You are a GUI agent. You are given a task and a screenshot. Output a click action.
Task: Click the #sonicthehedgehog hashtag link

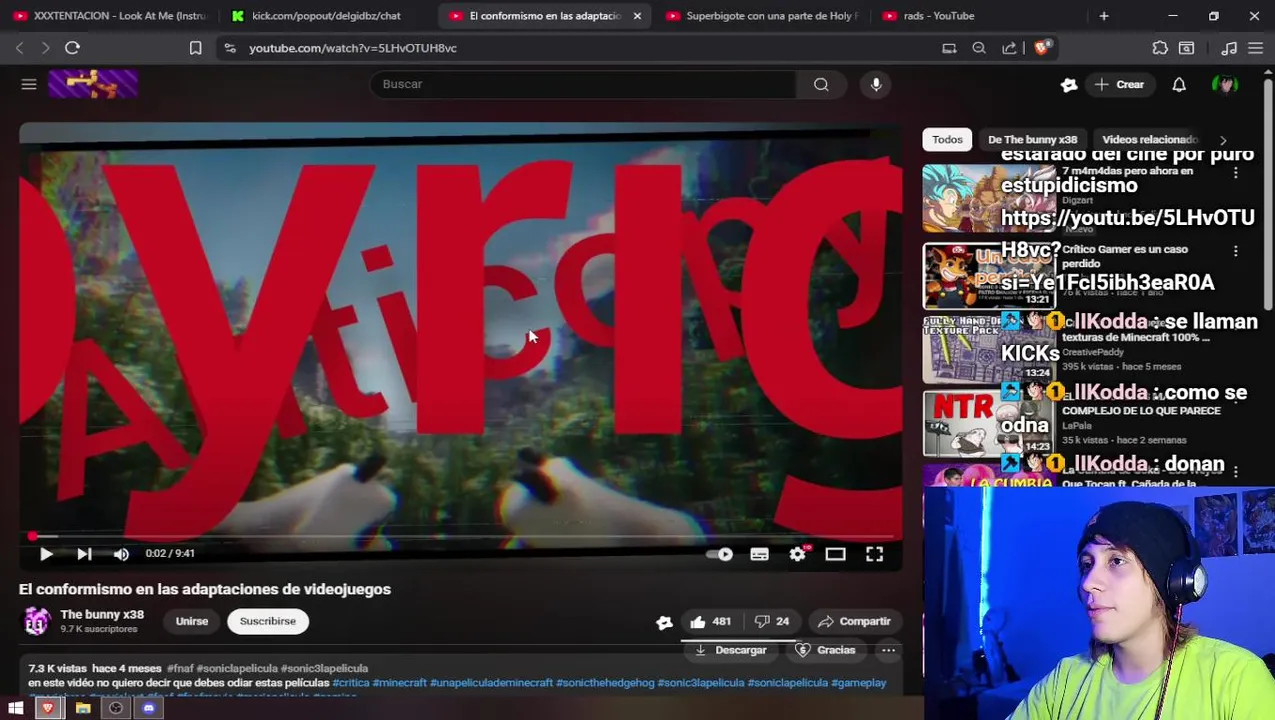tap(605, 683)
